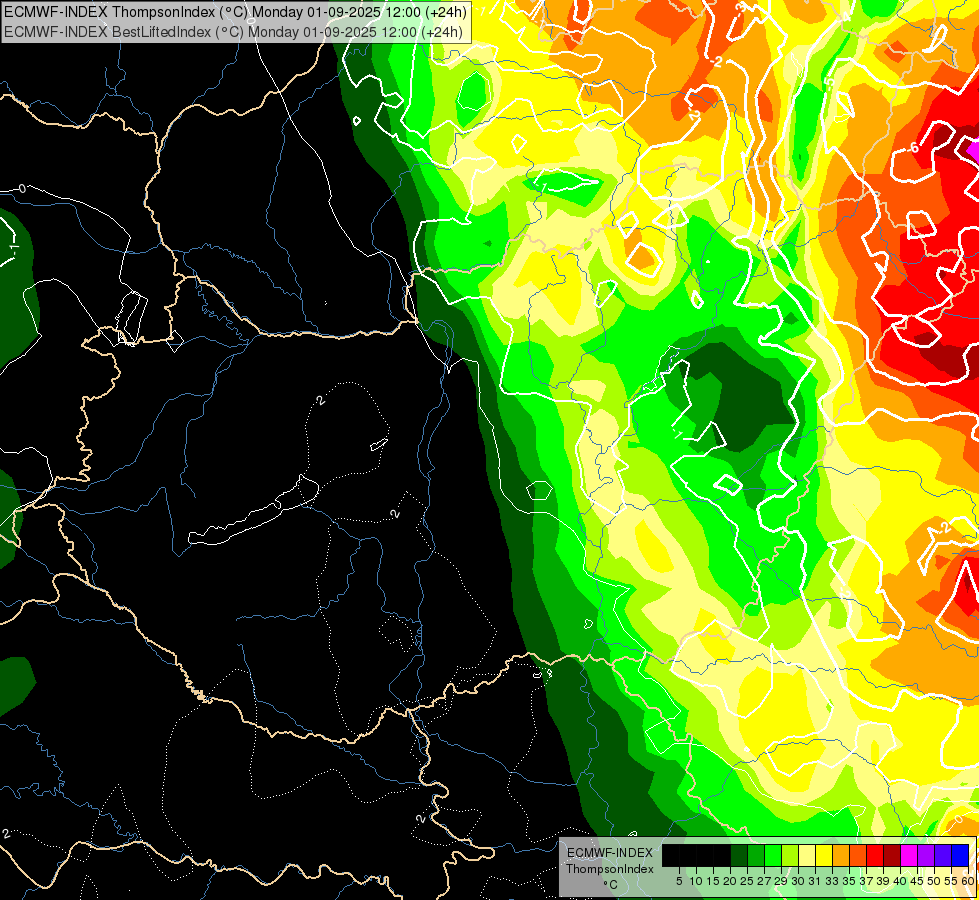Click the BestLiftedIndex title line at top
Viewport: 979px width, 900px height.
pyautogui.click(x=234, y=31)
